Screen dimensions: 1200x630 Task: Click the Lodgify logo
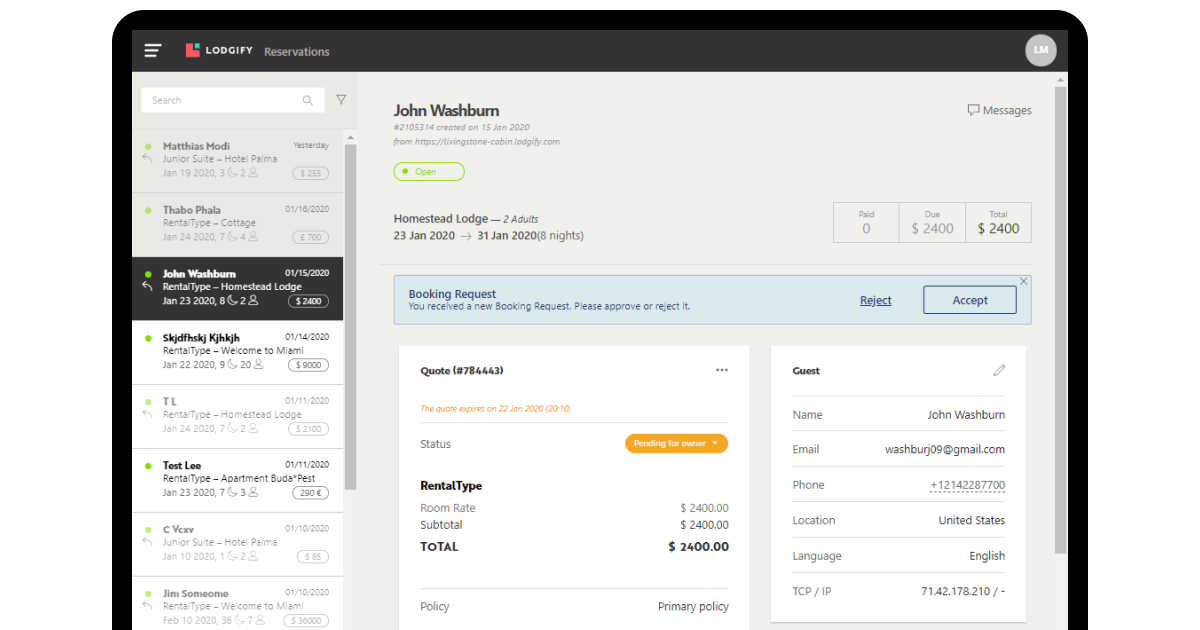click(219, 50)
